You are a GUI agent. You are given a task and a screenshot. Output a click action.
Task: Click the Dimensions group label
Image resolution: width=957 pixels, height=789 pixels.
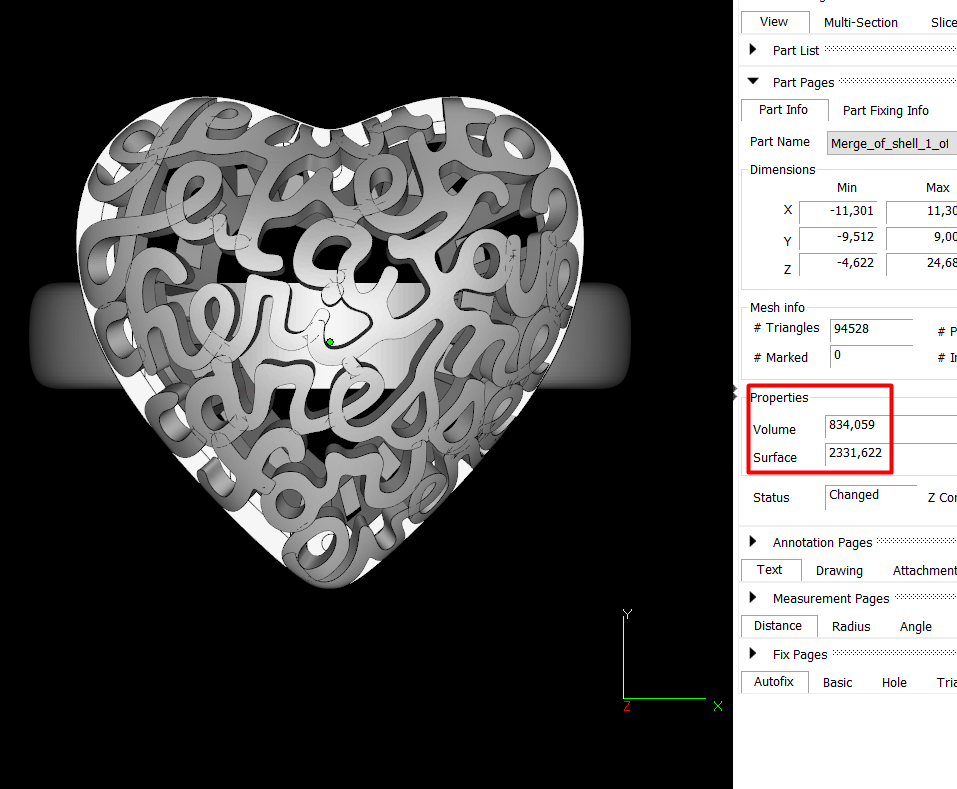(782, 170)
